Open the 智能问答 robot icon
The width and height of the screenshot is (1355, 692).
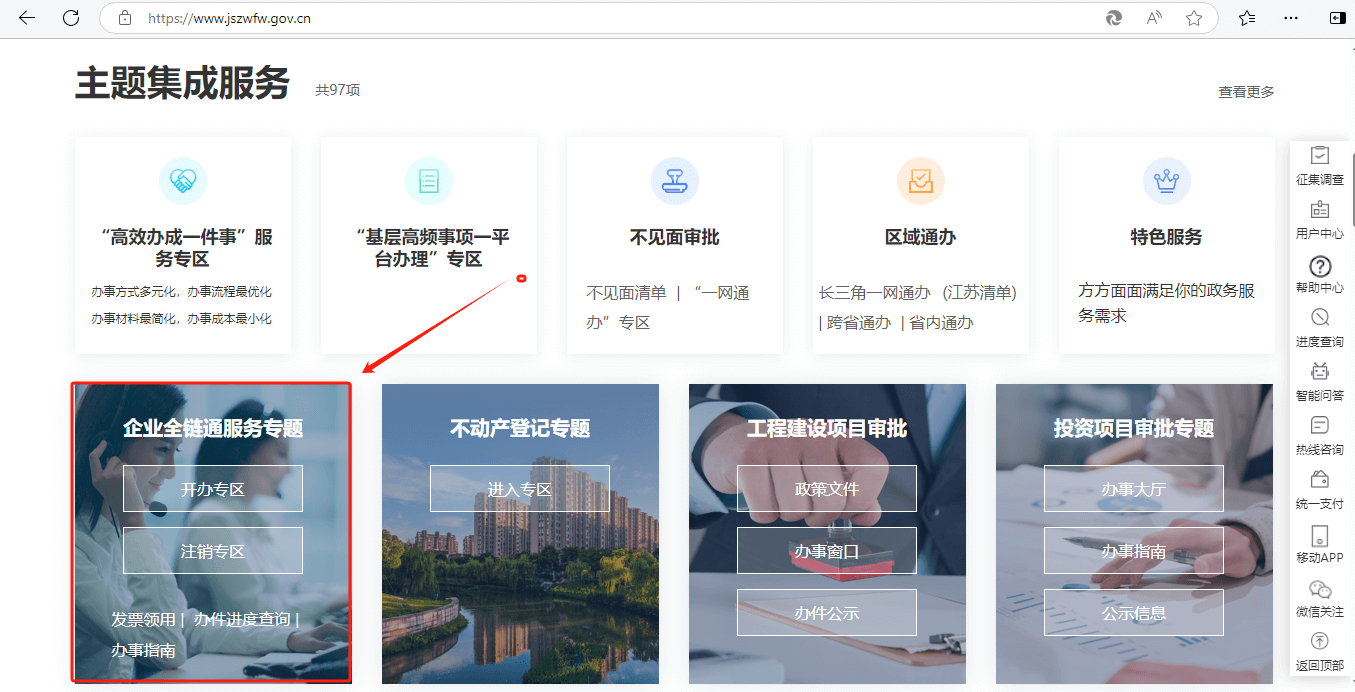[1320, 372]
